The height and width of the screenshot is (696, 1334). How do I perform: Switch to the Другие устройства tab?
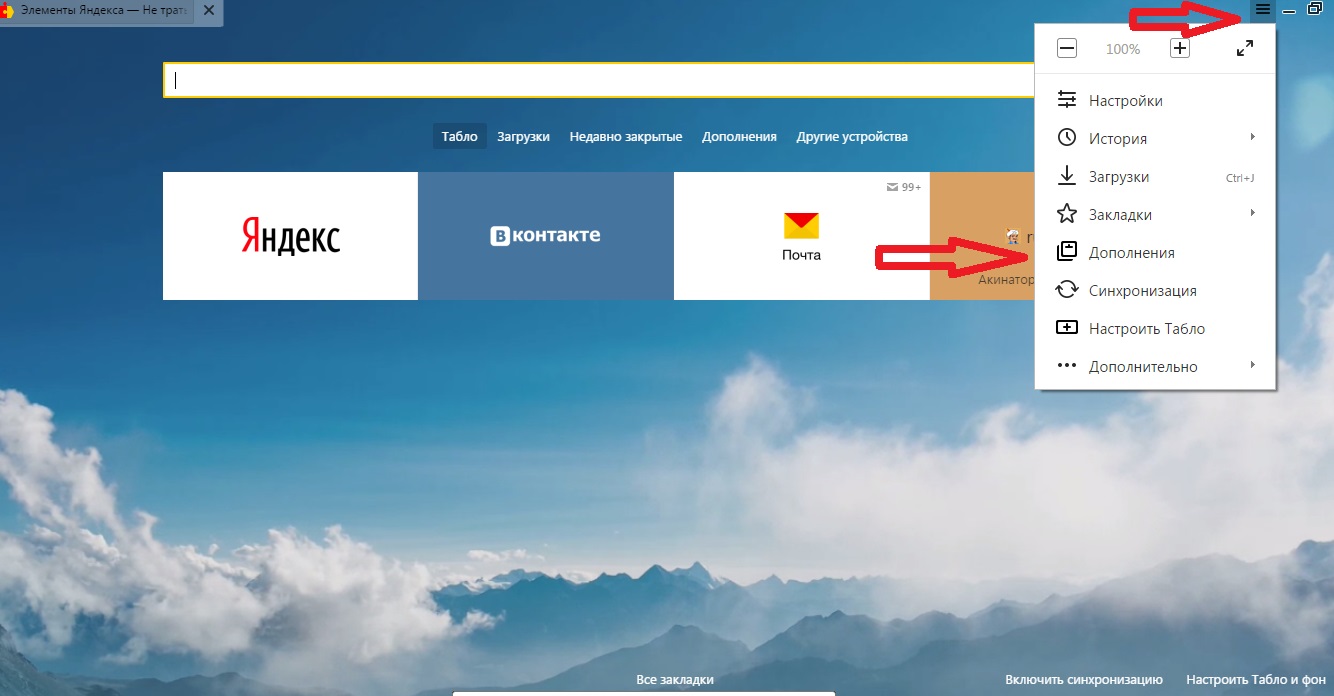852,137
